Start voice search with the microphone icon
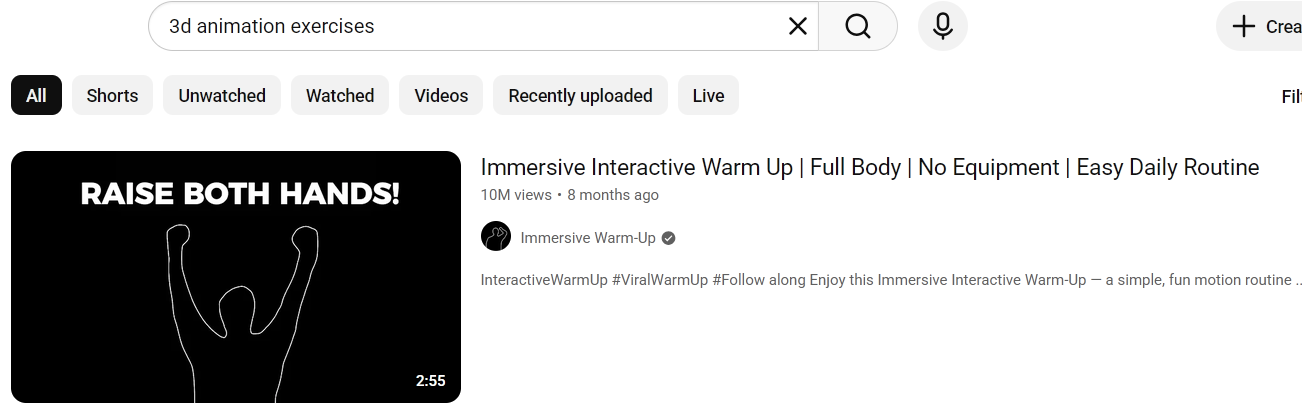 point(943,26)
